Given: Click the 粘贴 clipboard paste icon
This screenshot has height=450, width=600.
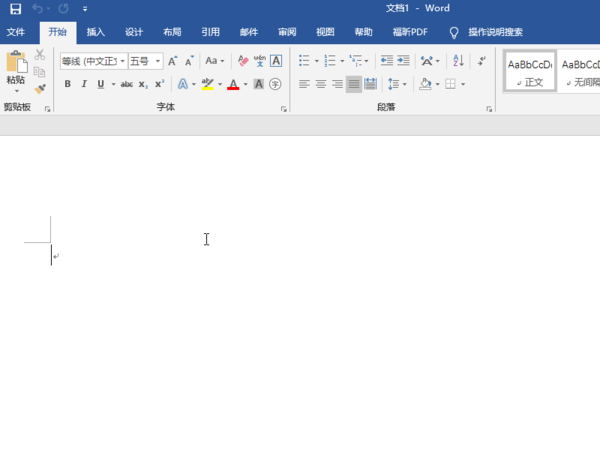Looking at the screenshot, I should (17, 62).
